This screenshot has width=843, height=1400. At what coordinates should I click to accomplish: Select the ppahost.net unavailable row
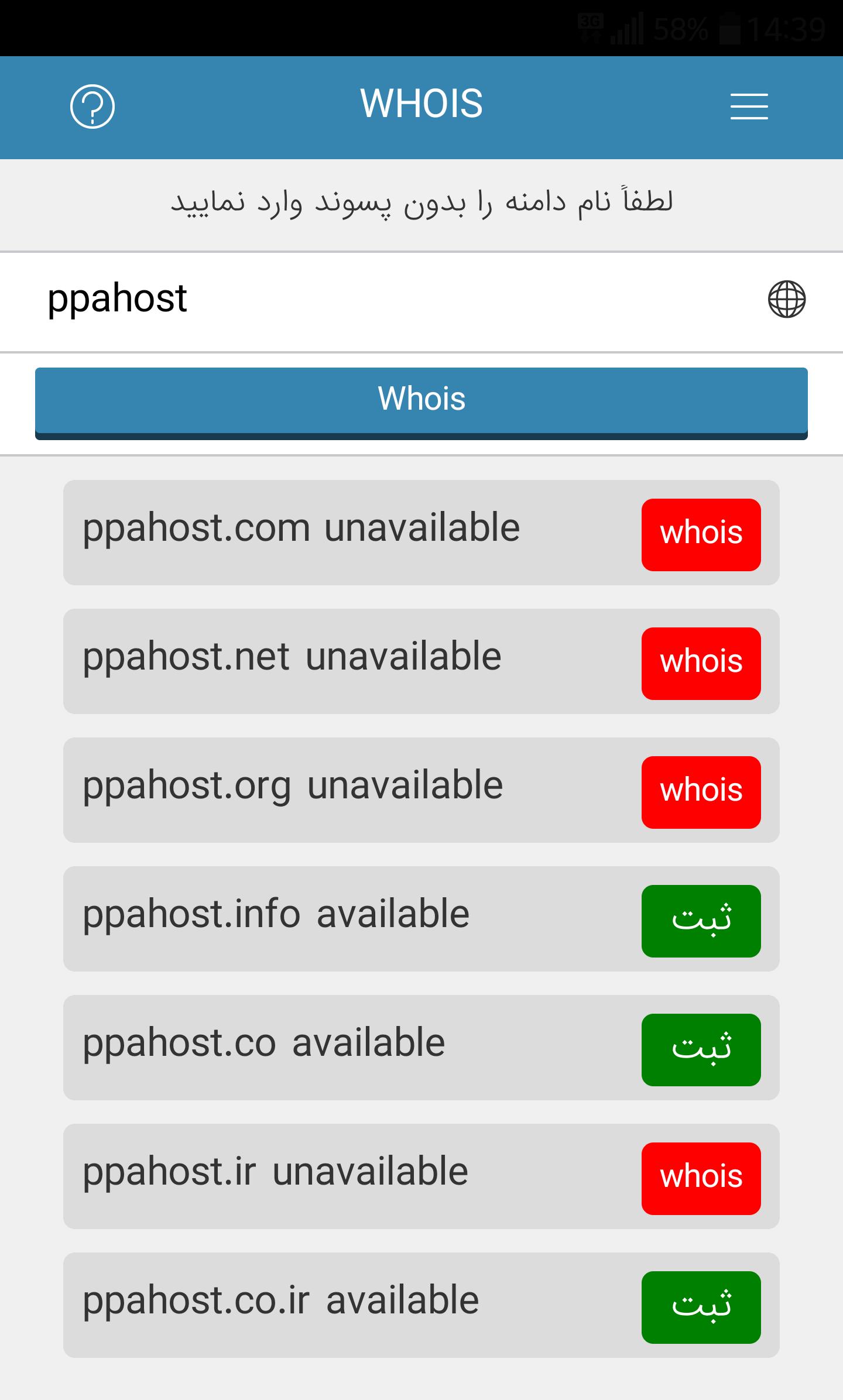pyautogui.click(x=421, y=661)
